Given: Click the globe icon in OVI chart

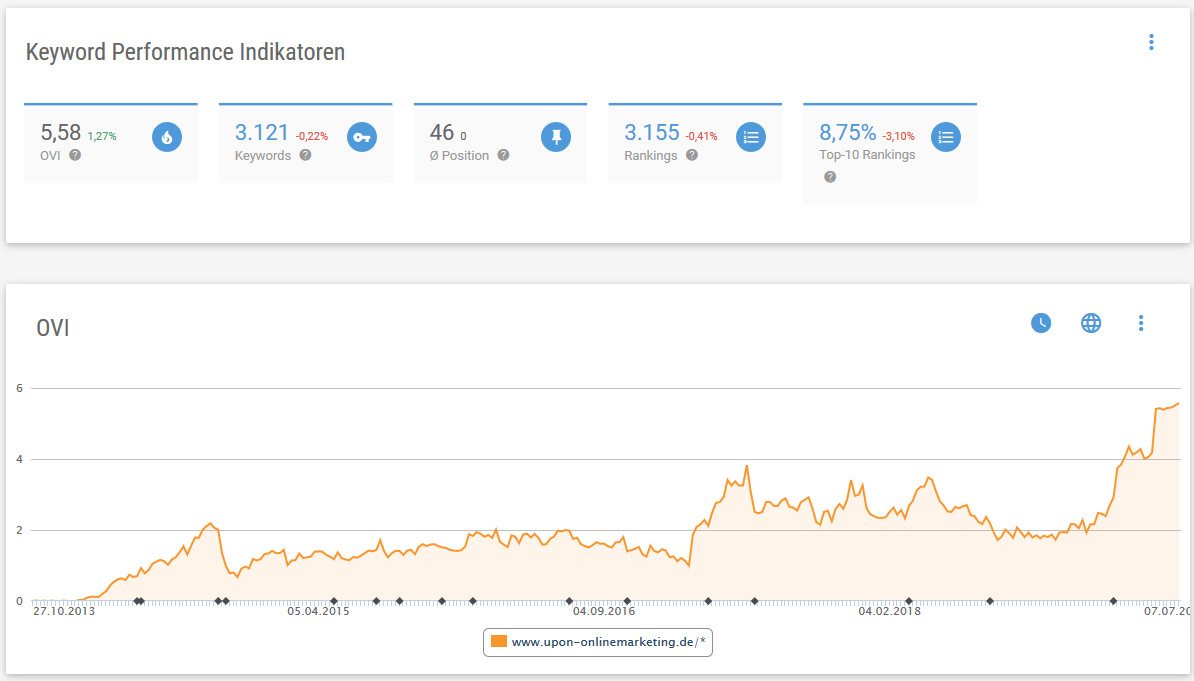Looking at the screenshot, I should pyautogui.click(x=1091, y=323).
